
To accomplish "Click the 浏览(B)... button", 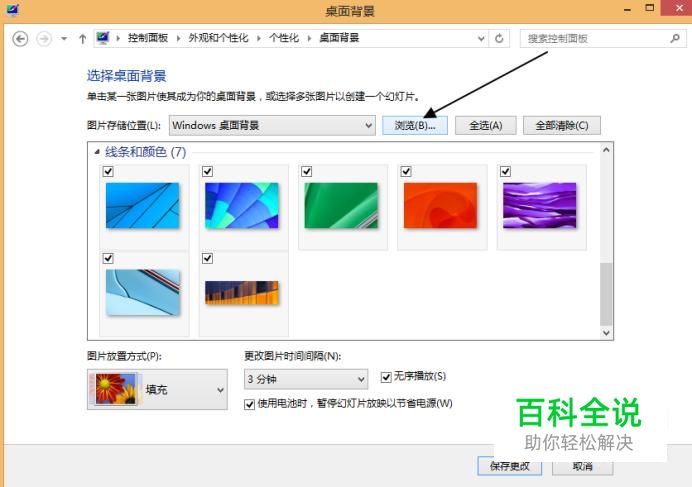I will point(415,125).
